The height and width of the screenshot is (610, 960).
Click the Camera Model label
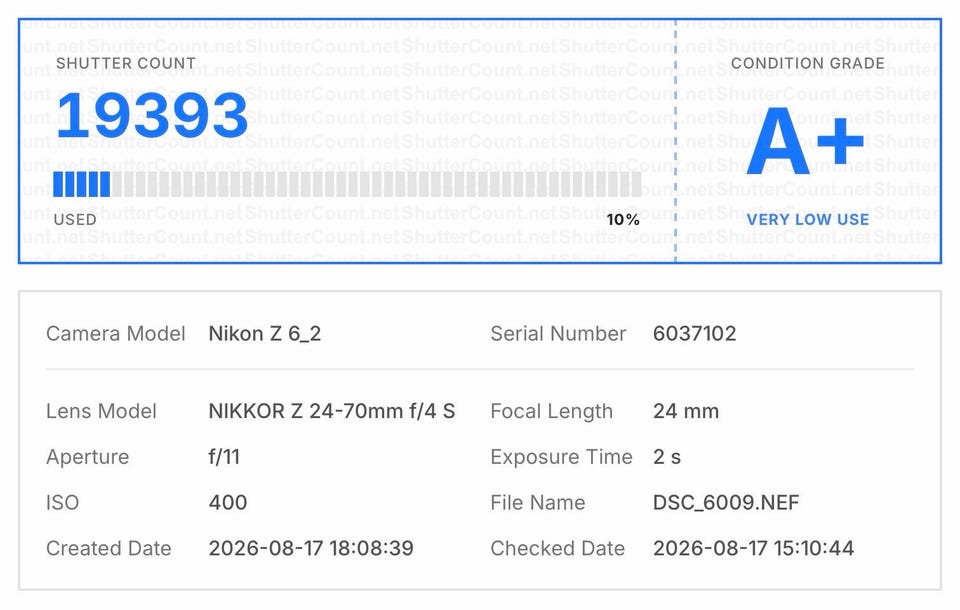(x=116, y=334)
